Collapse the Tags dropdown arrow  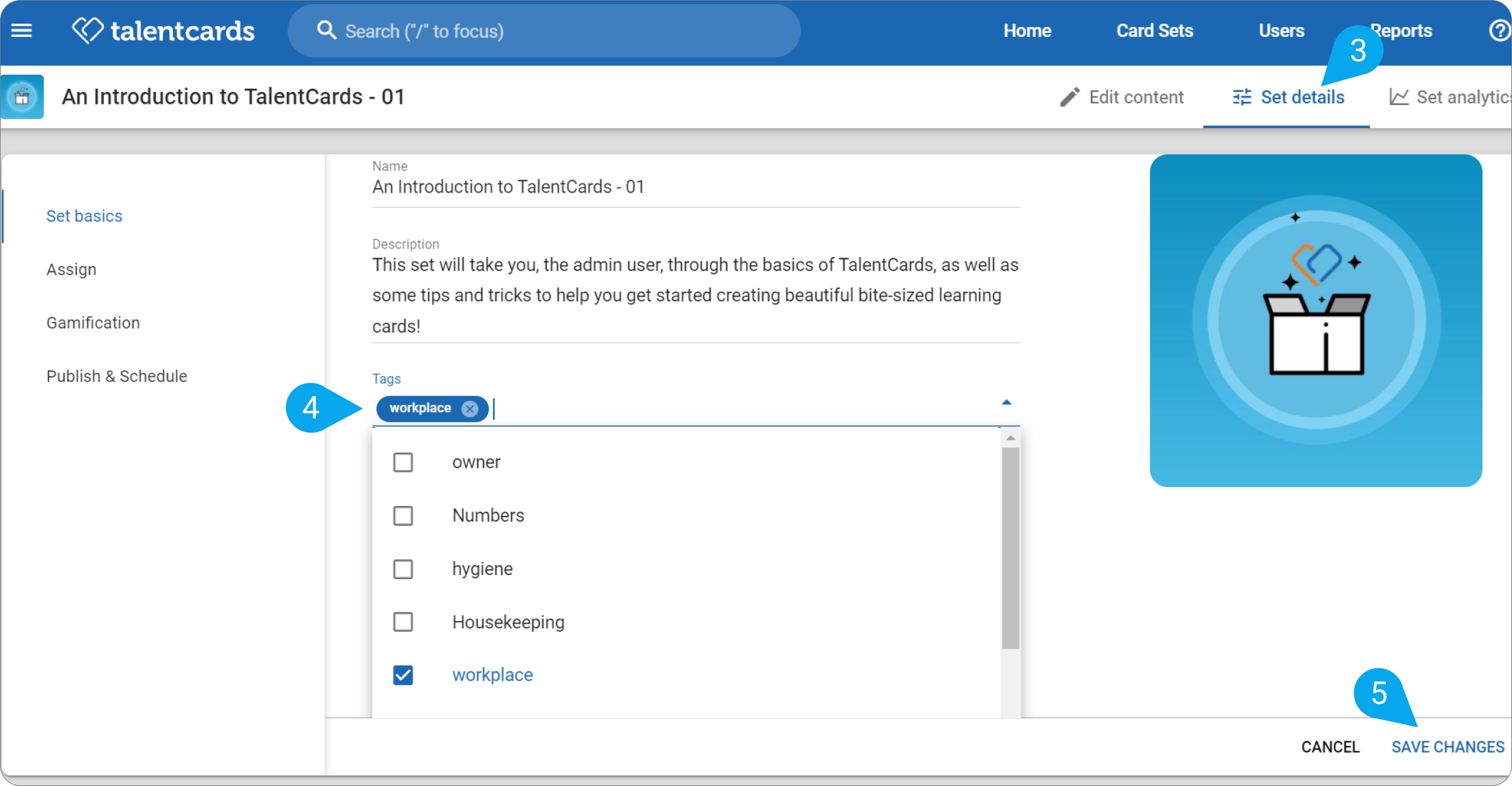click(x=1006, y=402)
